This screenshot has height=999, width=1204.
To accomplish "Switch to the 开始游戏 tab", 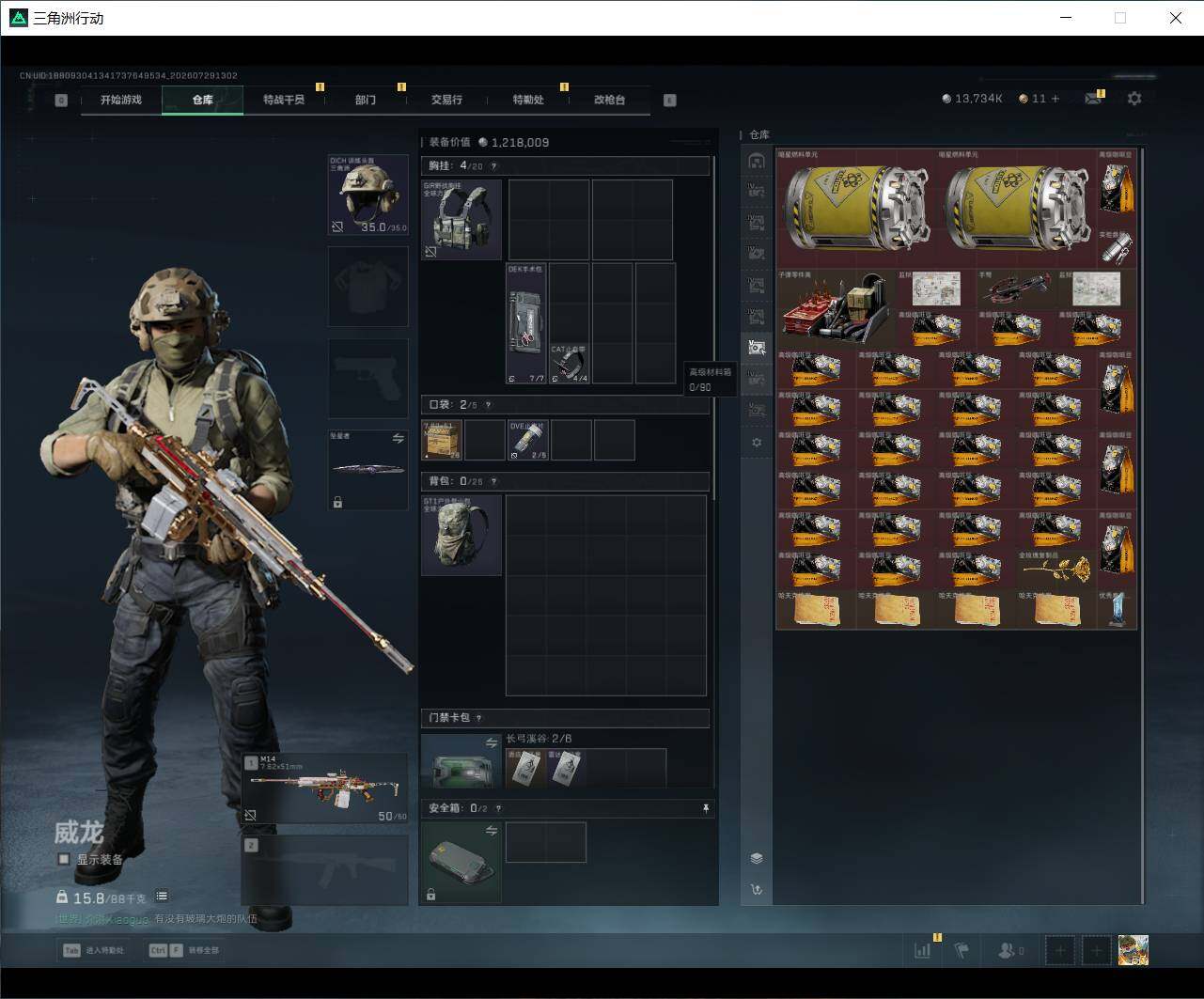I will click(121, 100).
